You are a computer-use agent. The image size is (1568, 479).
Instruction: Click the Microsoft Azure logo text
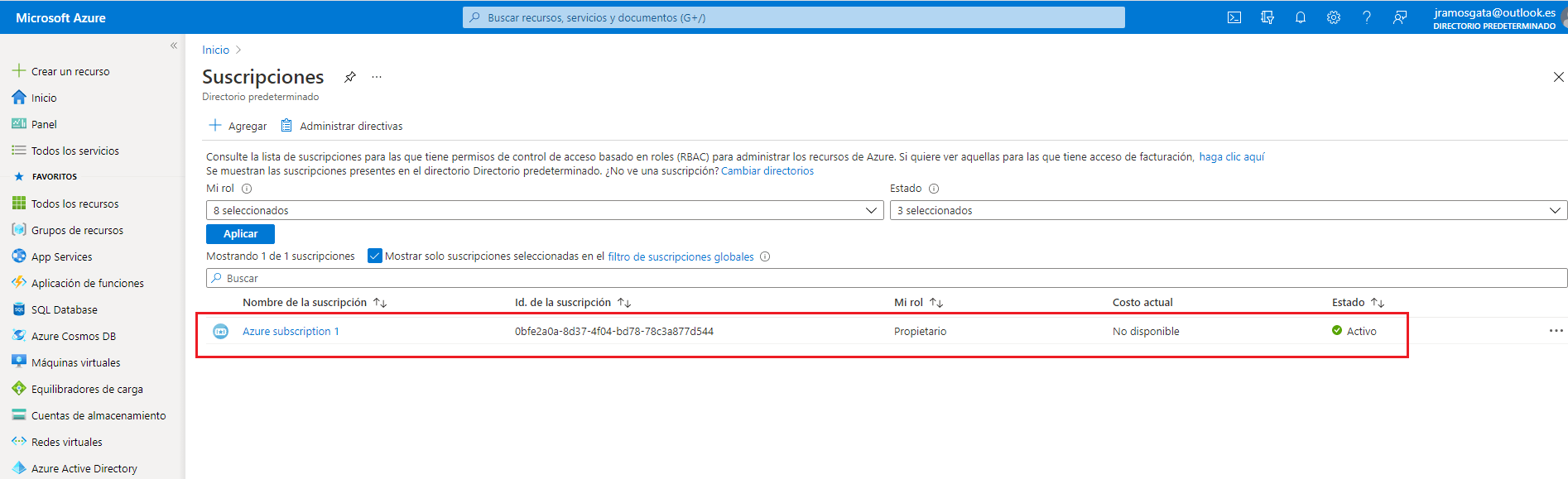pyautogui.click(x=60, y=17)
